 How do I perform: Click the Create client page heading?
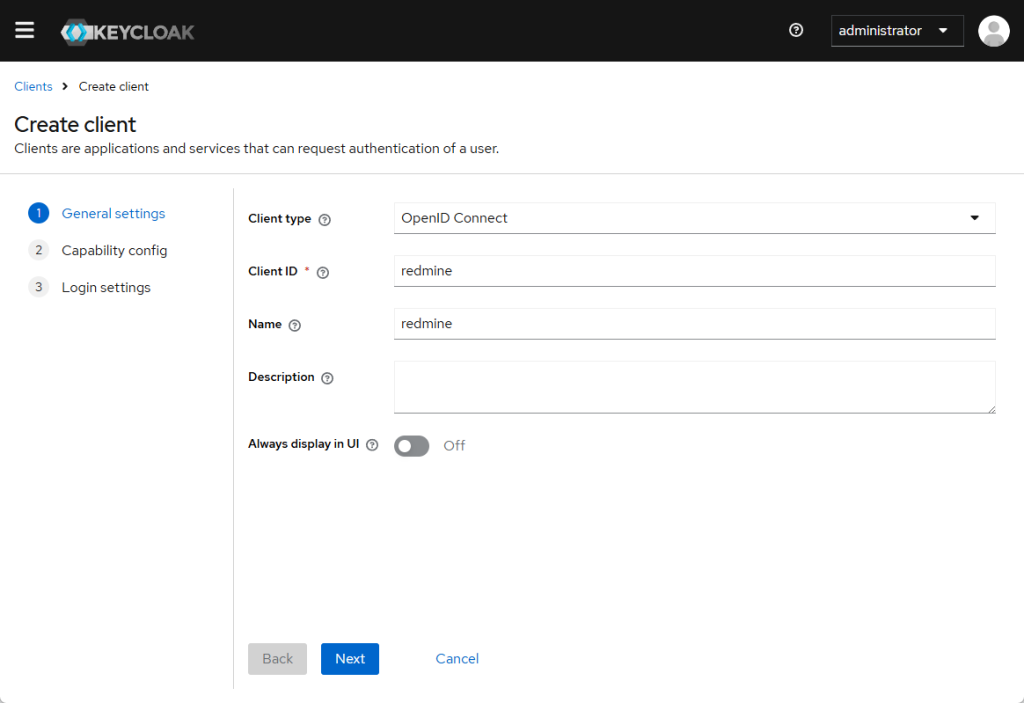(x=75, y=124)
